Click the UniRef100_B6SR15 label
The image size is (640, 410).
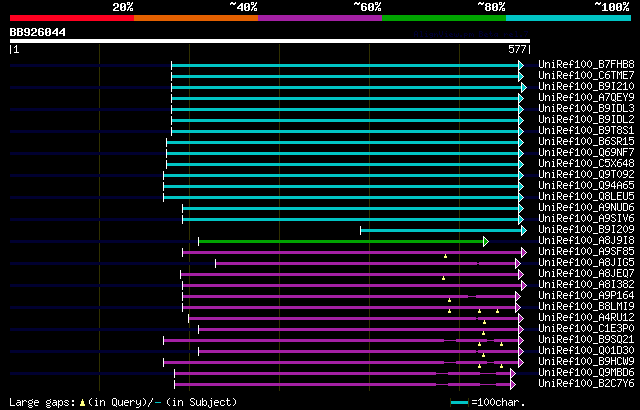(586, 142)
